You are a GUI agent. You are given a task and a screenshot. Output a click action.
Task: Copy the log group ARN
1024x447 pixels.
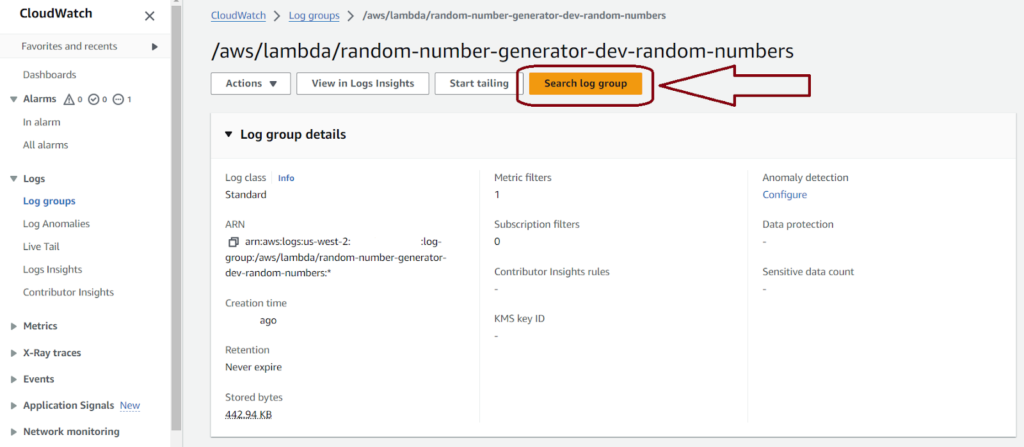[233, 242]
